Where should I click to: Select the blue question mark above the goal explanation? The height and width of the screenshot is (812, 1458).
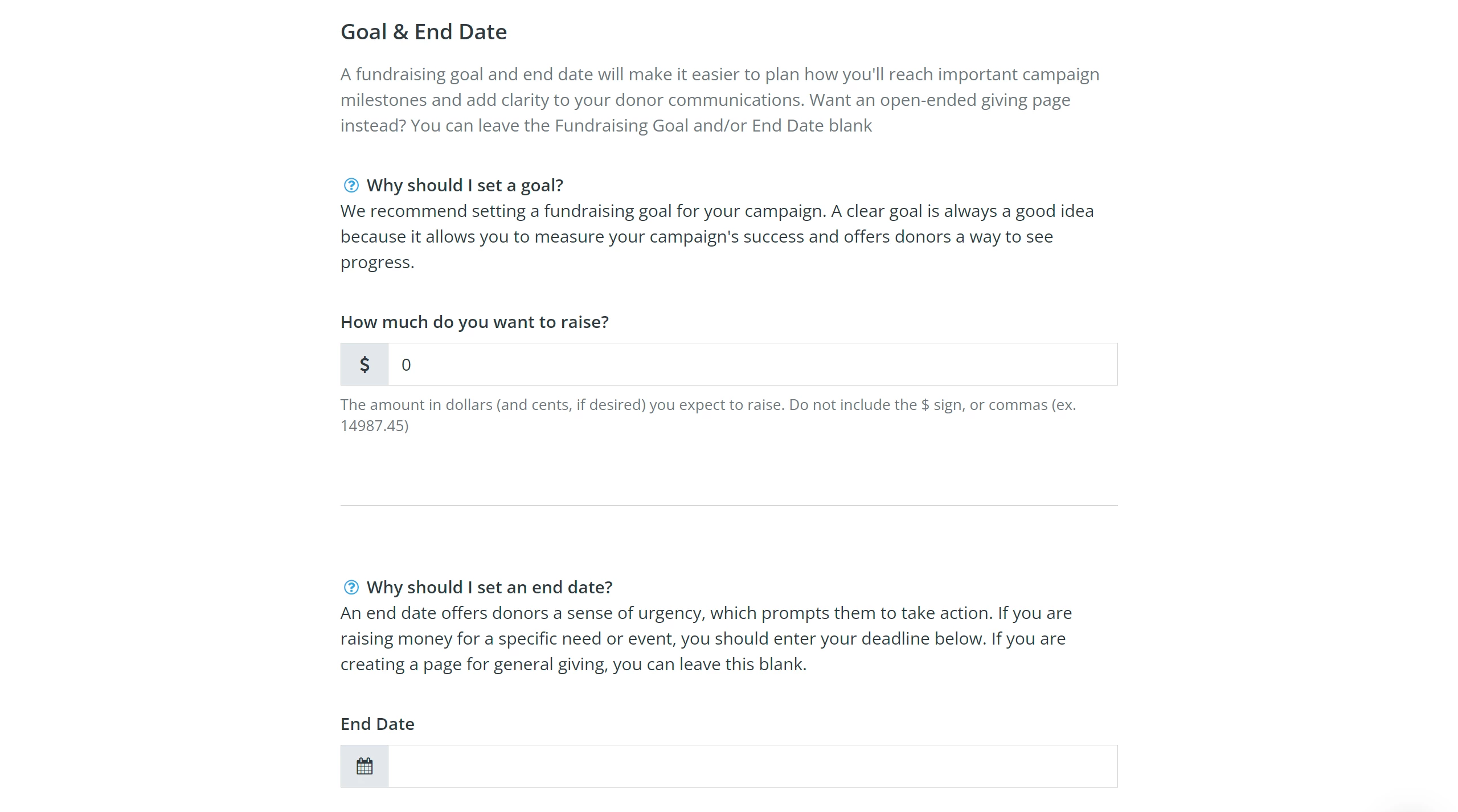point(350,184)
